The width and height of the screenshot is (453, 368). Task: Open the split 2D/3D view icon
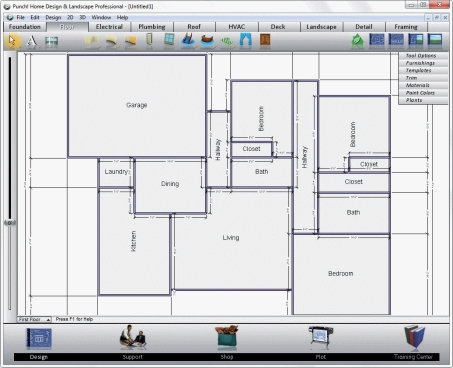click(416, 40)
